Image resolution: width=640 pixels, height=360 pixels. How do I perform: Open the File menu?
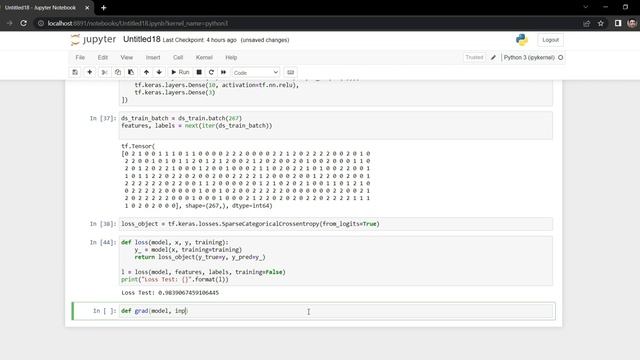point(80,58)
